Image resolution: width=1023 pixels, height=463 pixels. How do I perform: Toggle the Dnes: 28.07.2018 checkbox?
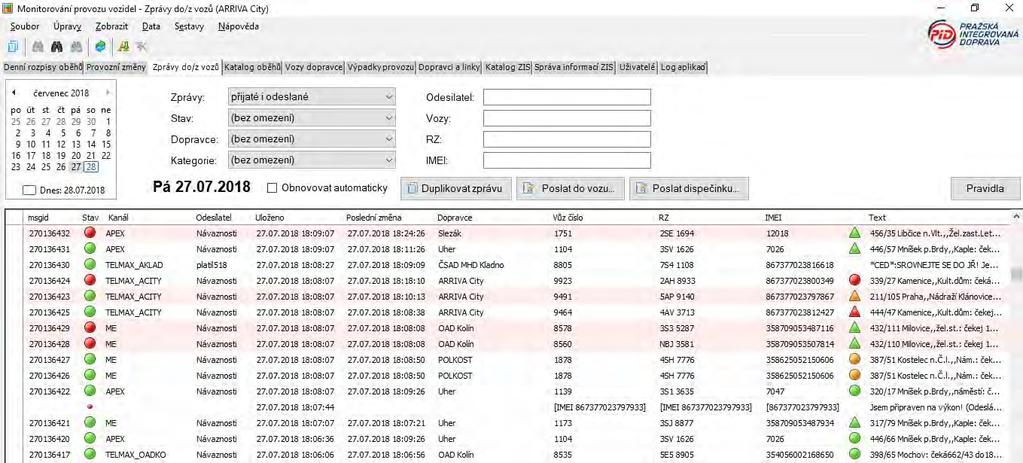(29, 190)
